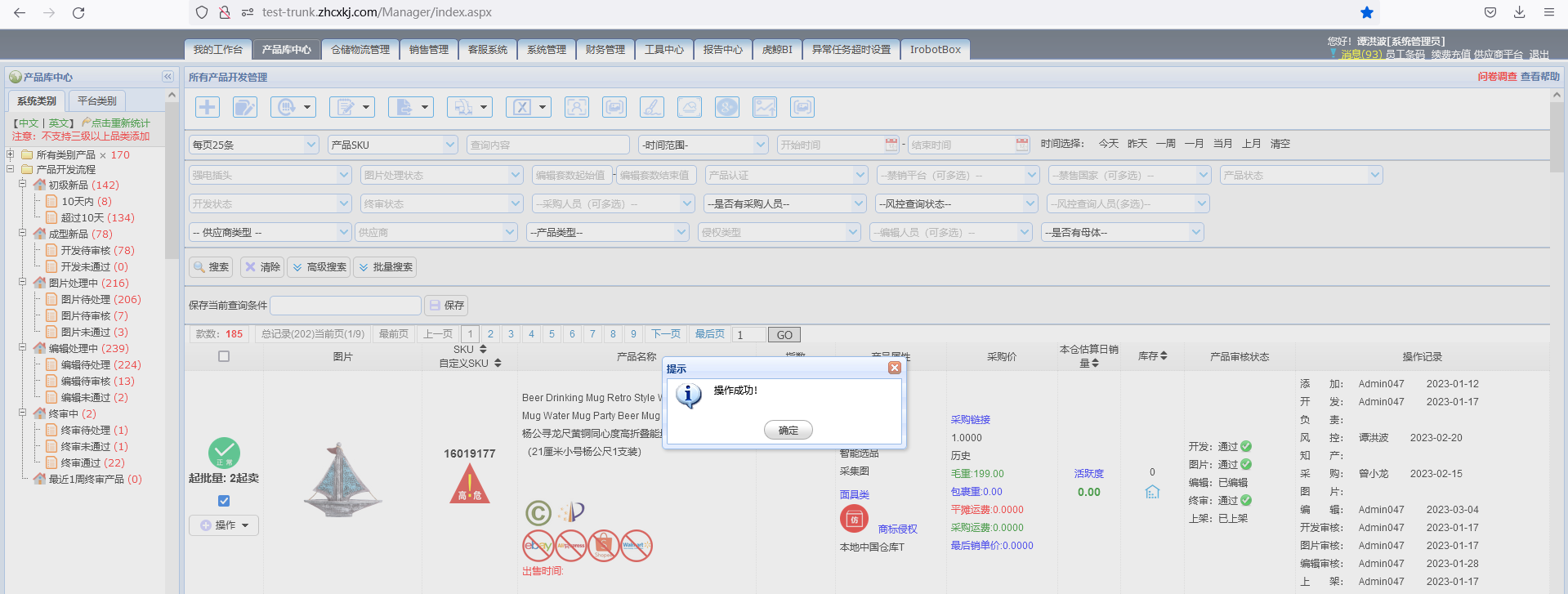The image size is (1568, 594).
Task: Click the start time calendar icon
Action: coord(891,145)
